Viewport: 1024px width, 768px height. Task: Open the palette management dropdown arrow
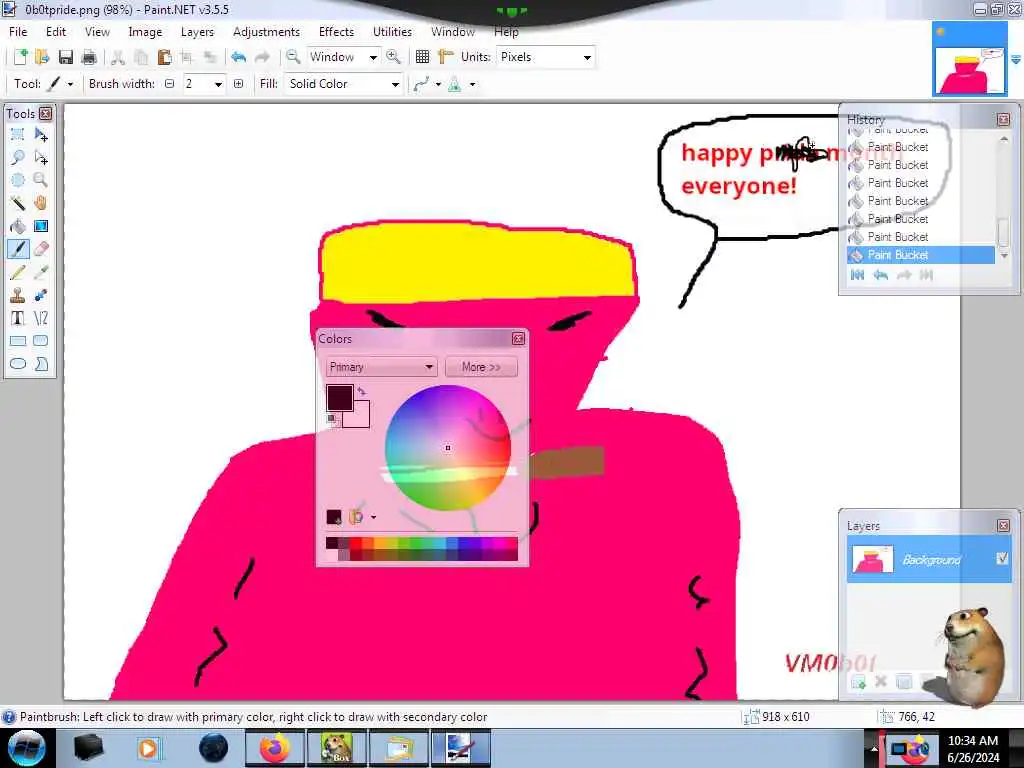click(x=374, y=517)
